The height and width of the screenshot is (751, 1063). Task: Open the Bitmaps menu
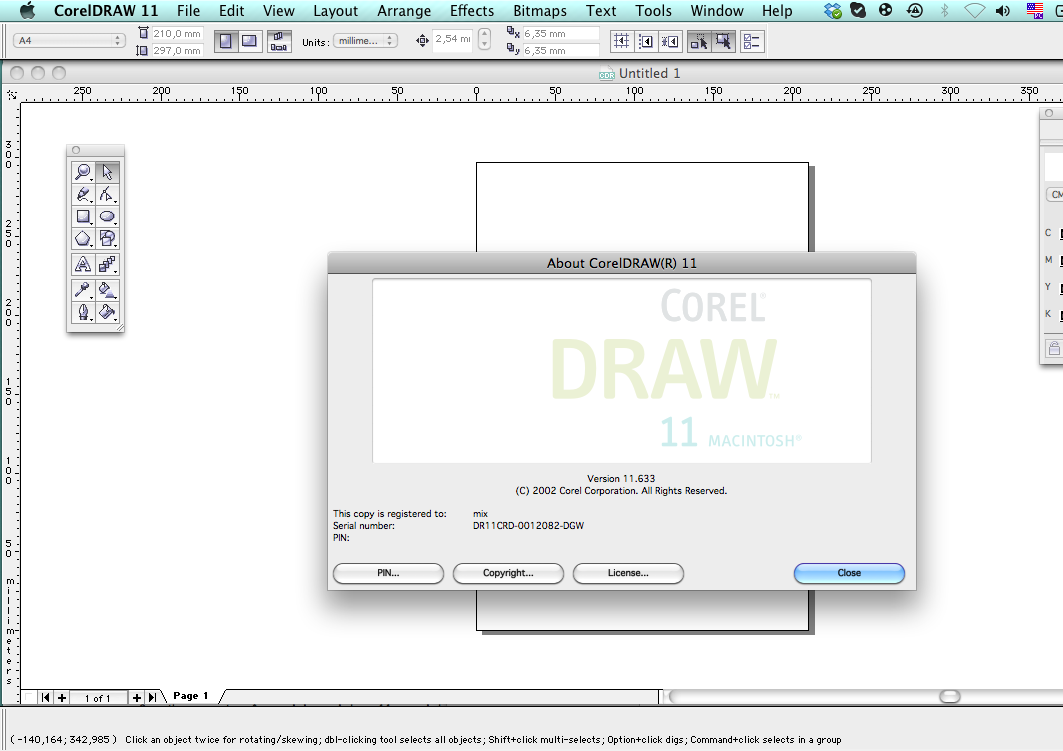pyautogui.click(x=540, y=11)
